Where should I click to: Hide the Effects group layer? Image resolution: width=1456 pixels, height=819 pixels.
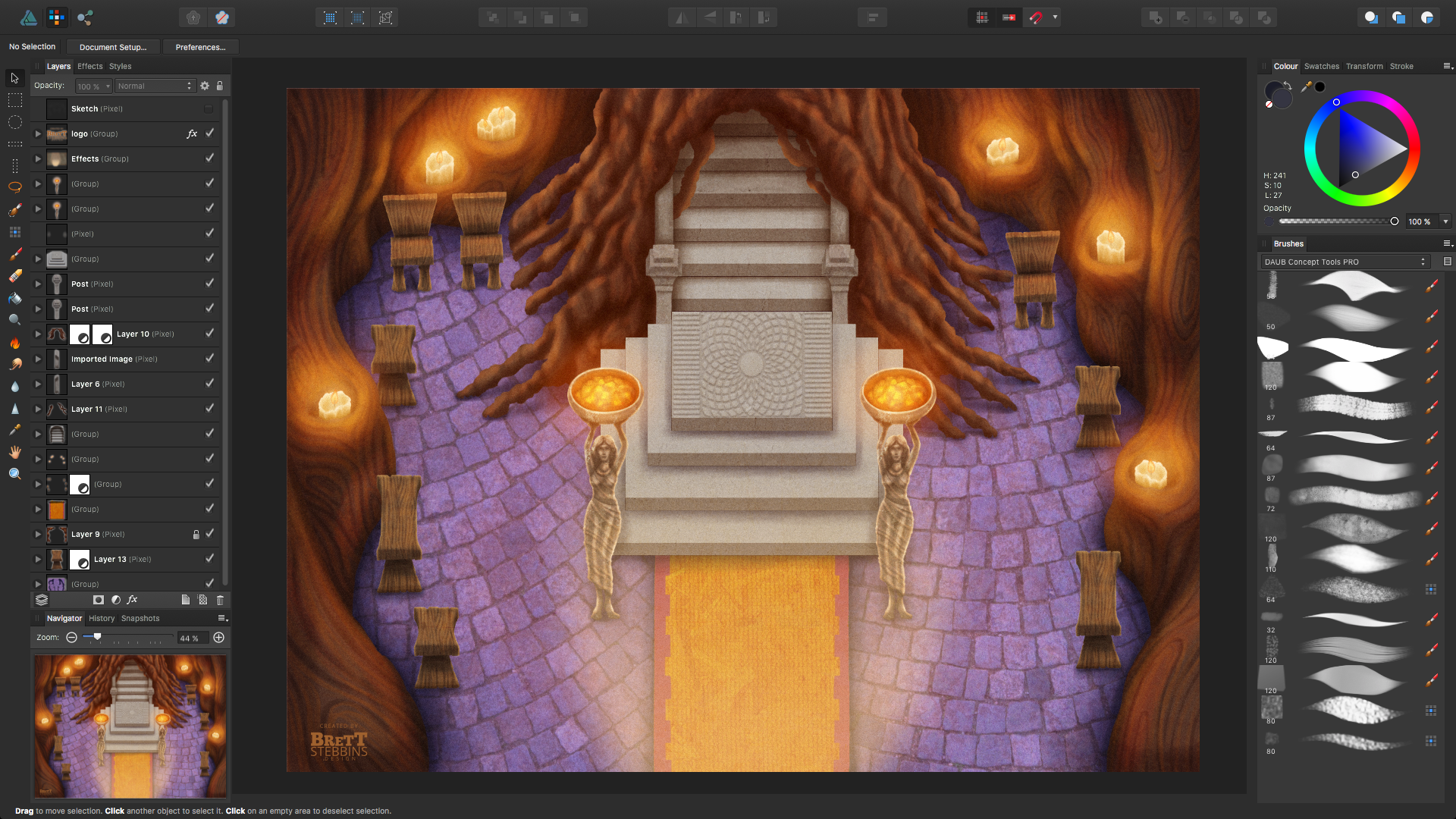(209, 158)
